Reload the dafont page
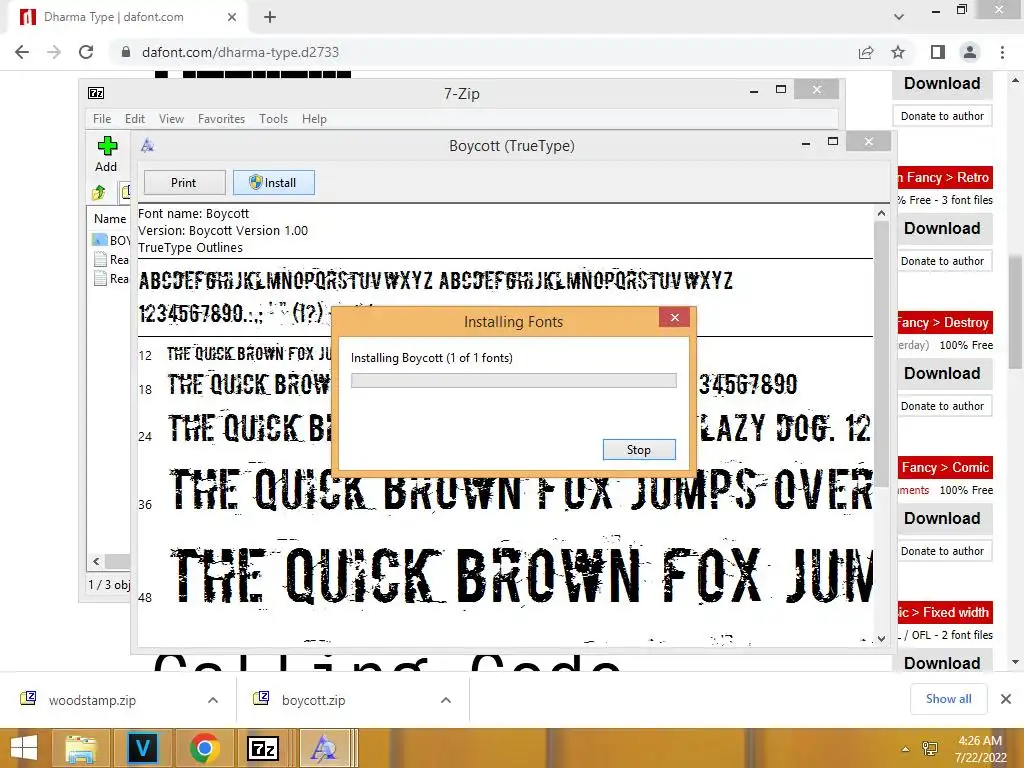The height and width of the screenshot is (768, 1024). pyautogui.click(x=86, y=52)
